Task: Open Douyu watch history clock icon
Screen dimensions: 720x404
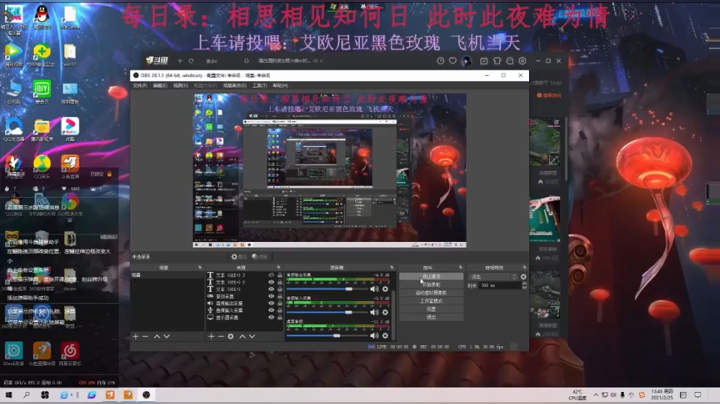Action: [440, 61]
